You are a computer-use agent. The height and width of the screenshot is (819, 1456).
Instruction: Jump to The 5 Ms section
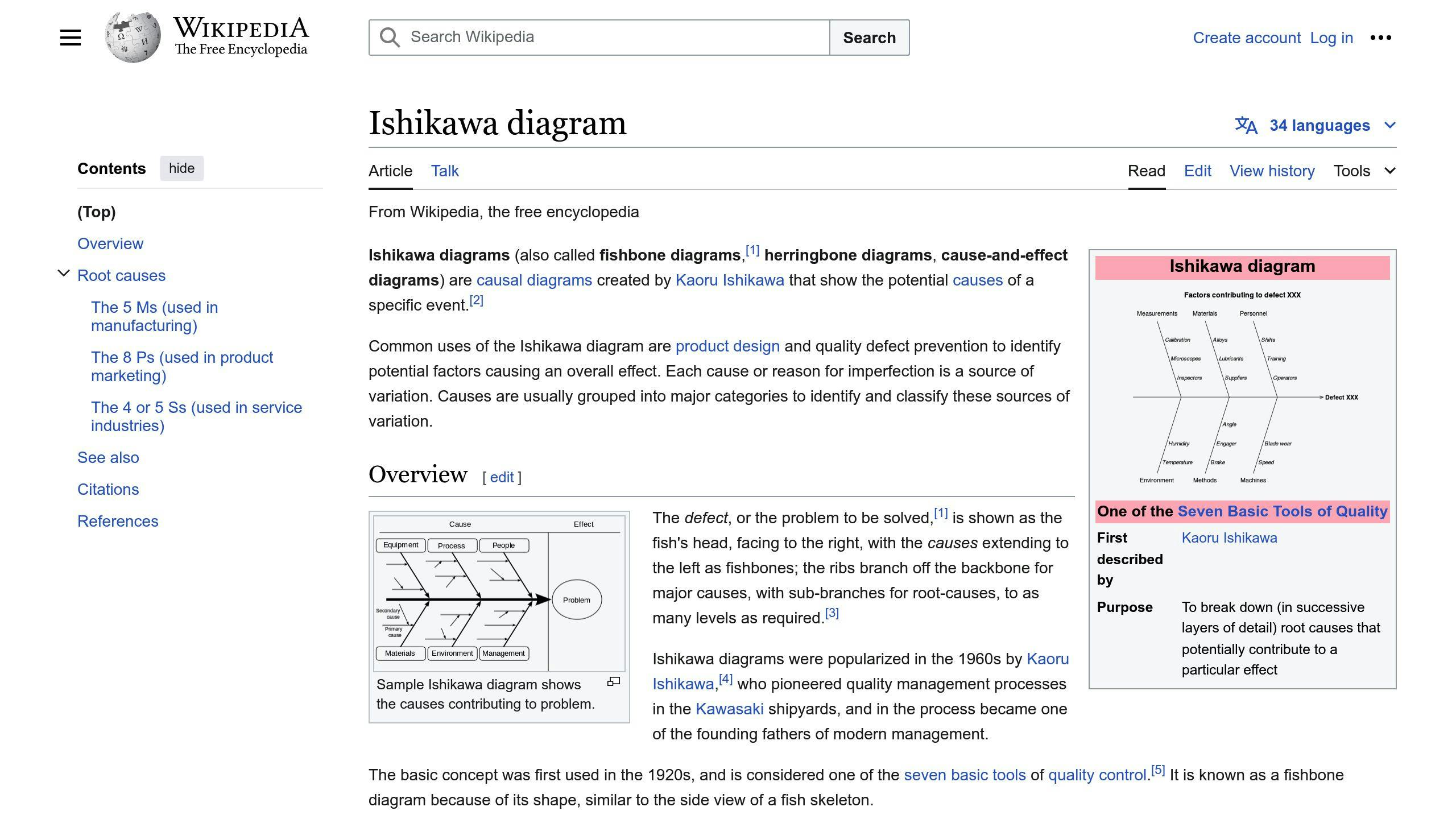(155, 316)
